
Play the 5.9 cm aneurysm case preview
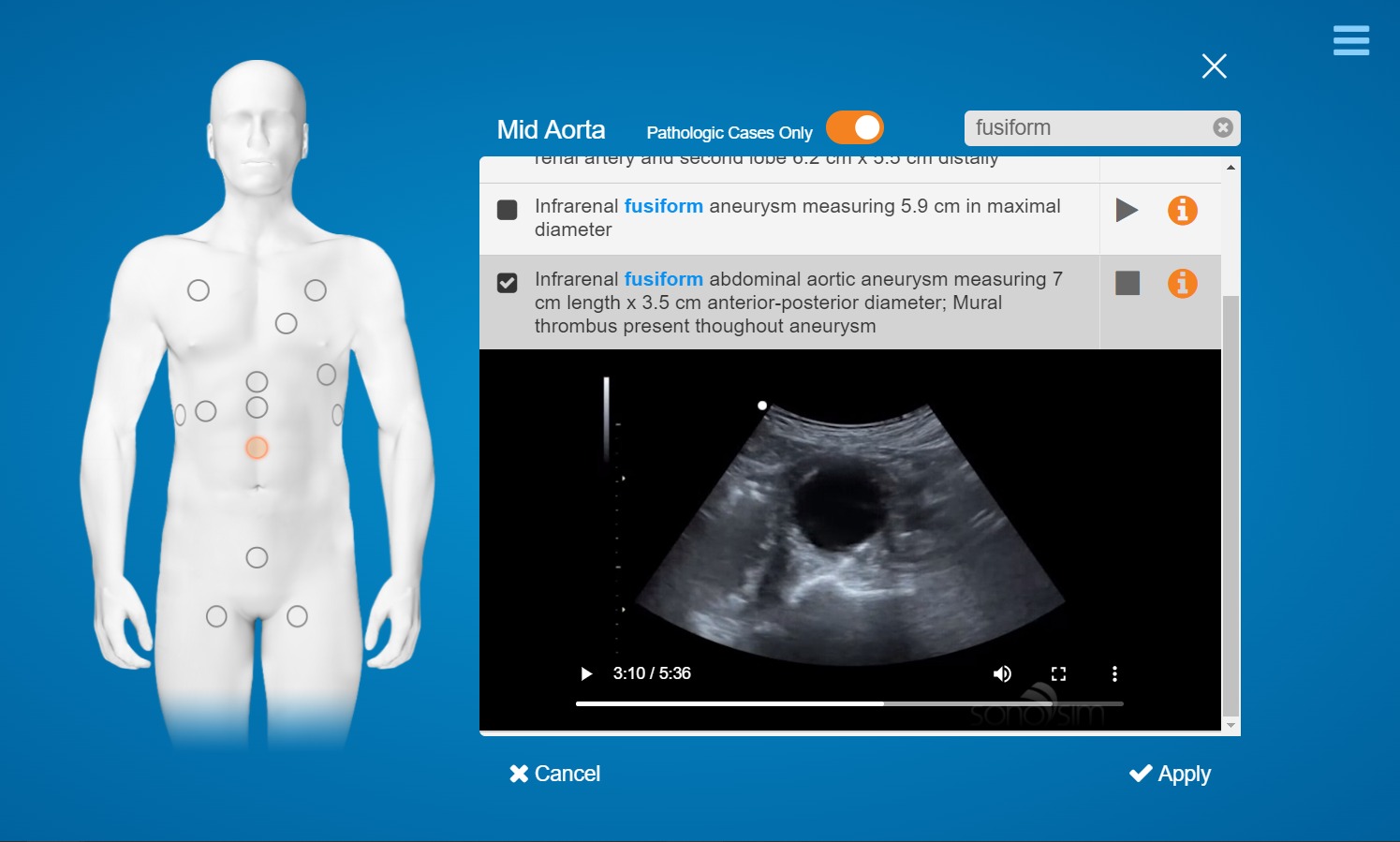pos(1127,210)
